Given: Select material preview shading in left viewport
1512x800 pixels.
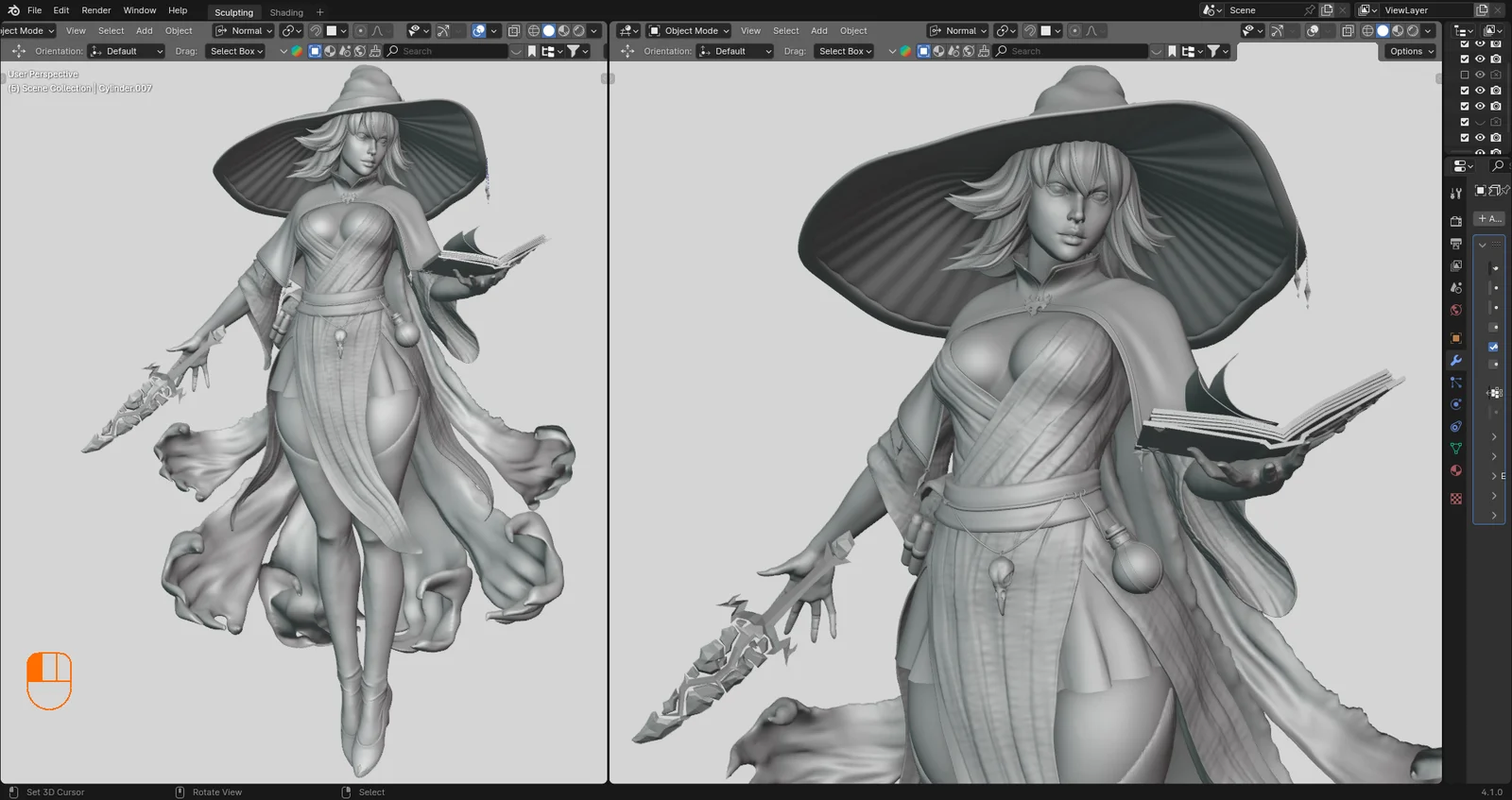Looking at the screenshot, I should 564,31.
